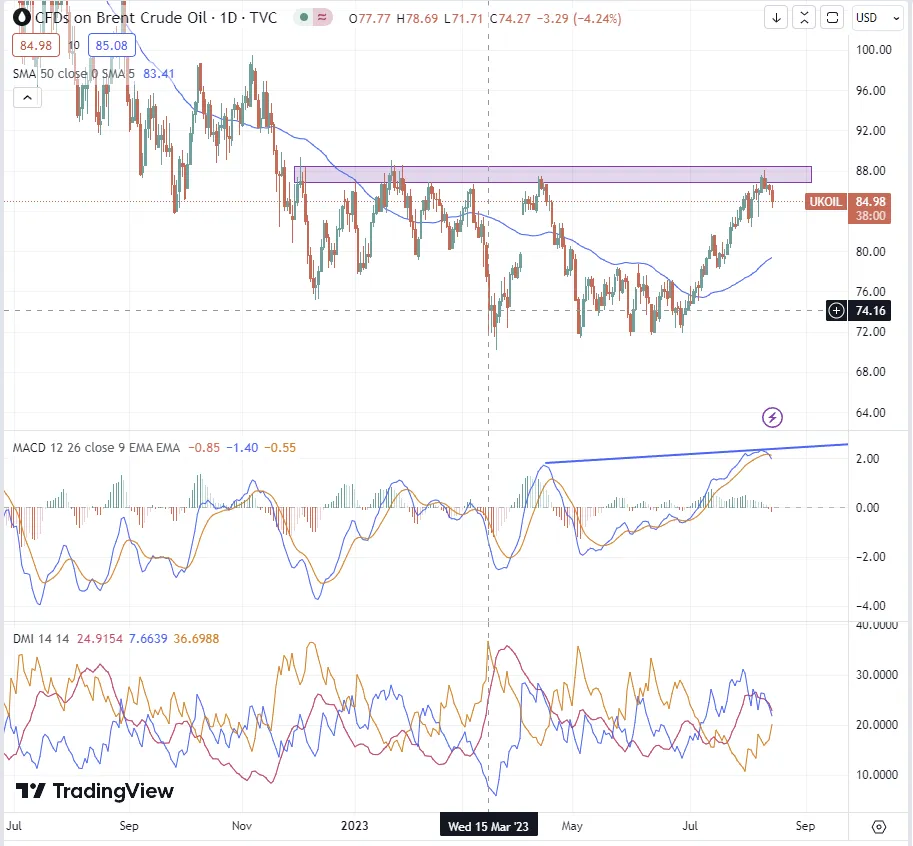Click the 84.98 sell price button
The width and height of the screenshot is (913, 846).
[36, 45]
